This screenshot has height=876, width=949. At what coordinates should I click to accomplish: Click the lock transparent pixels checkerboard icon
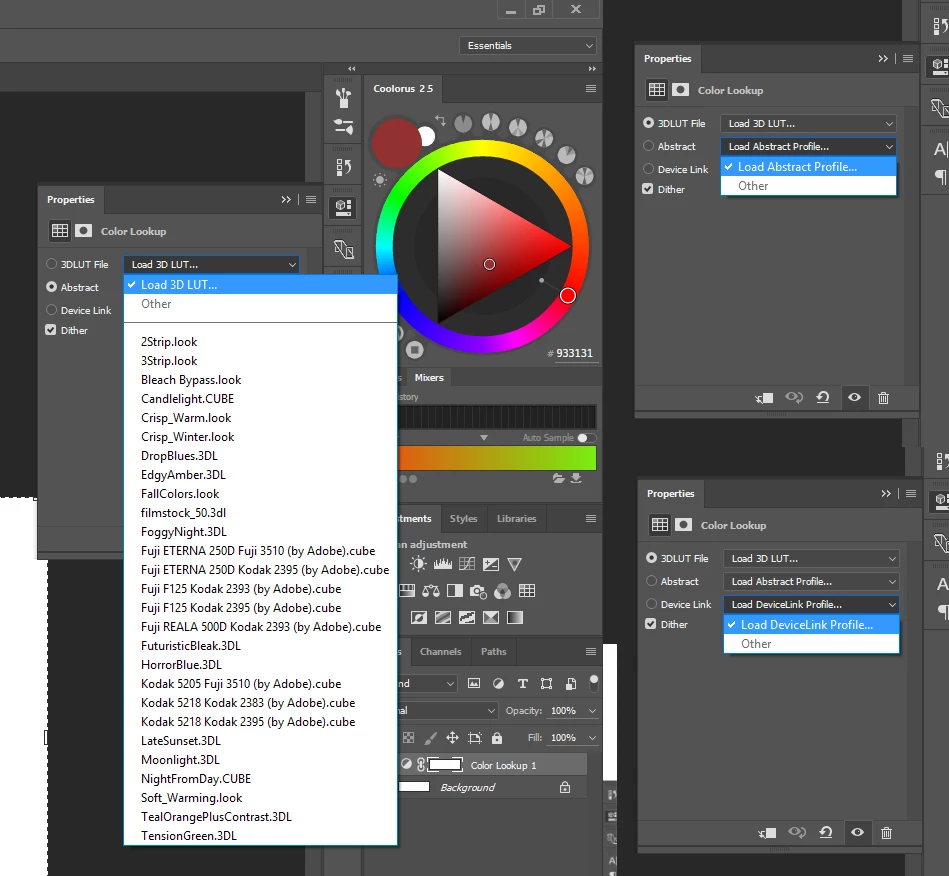pyautogui.click(x=409, y=737)
